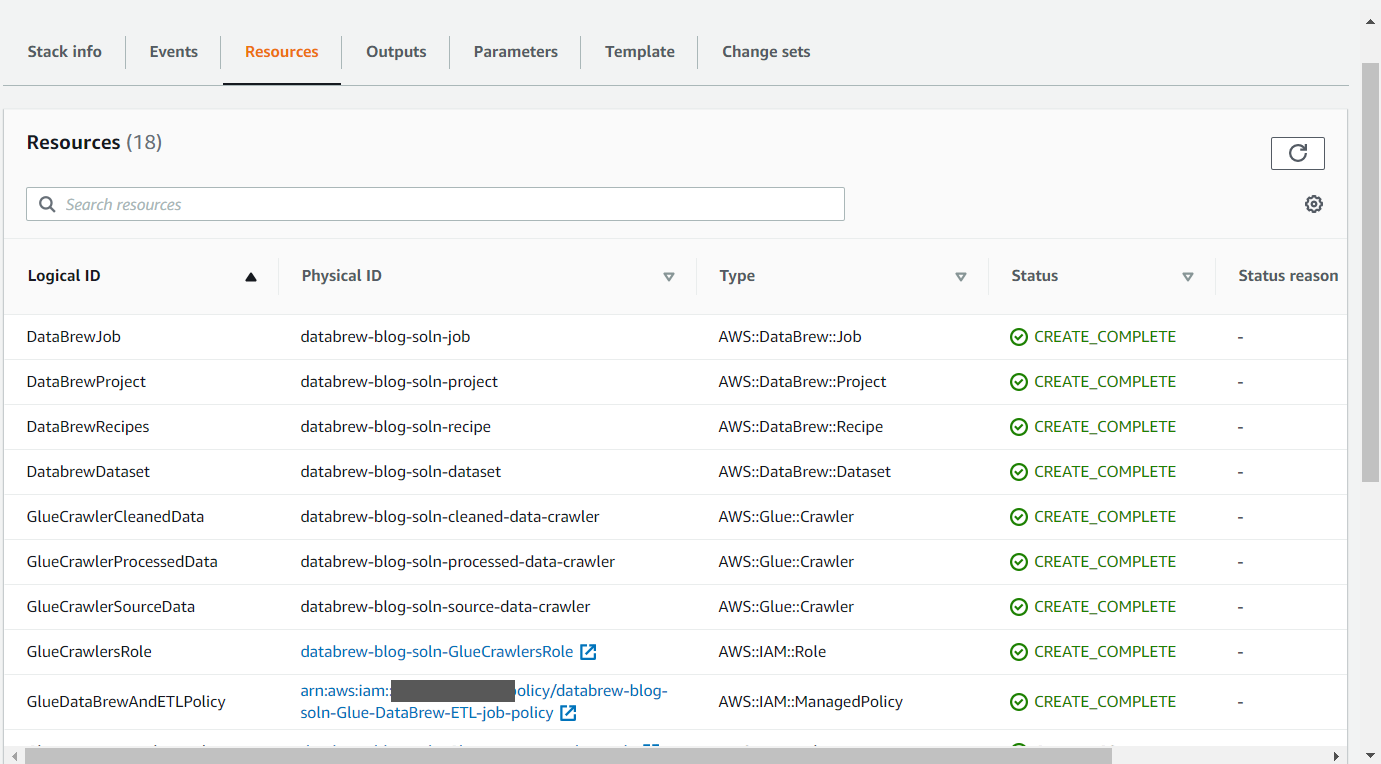
Task: Sort by Logical ID ascending arrow
Action: 251,277
